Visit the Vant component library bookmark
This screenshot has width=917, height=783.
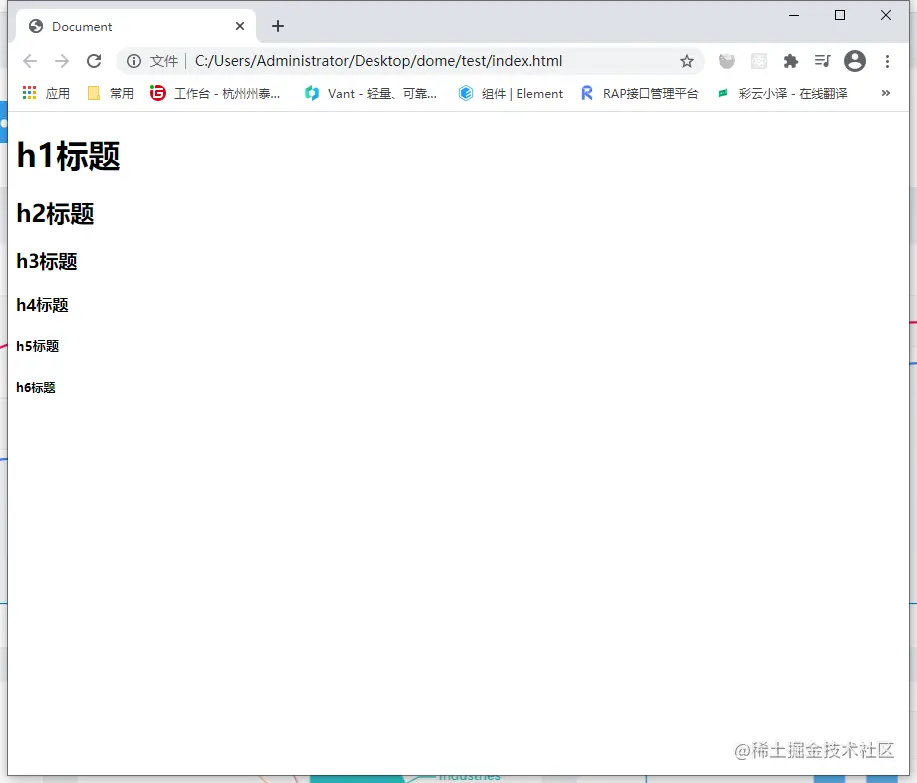click(x=370, y=93)
